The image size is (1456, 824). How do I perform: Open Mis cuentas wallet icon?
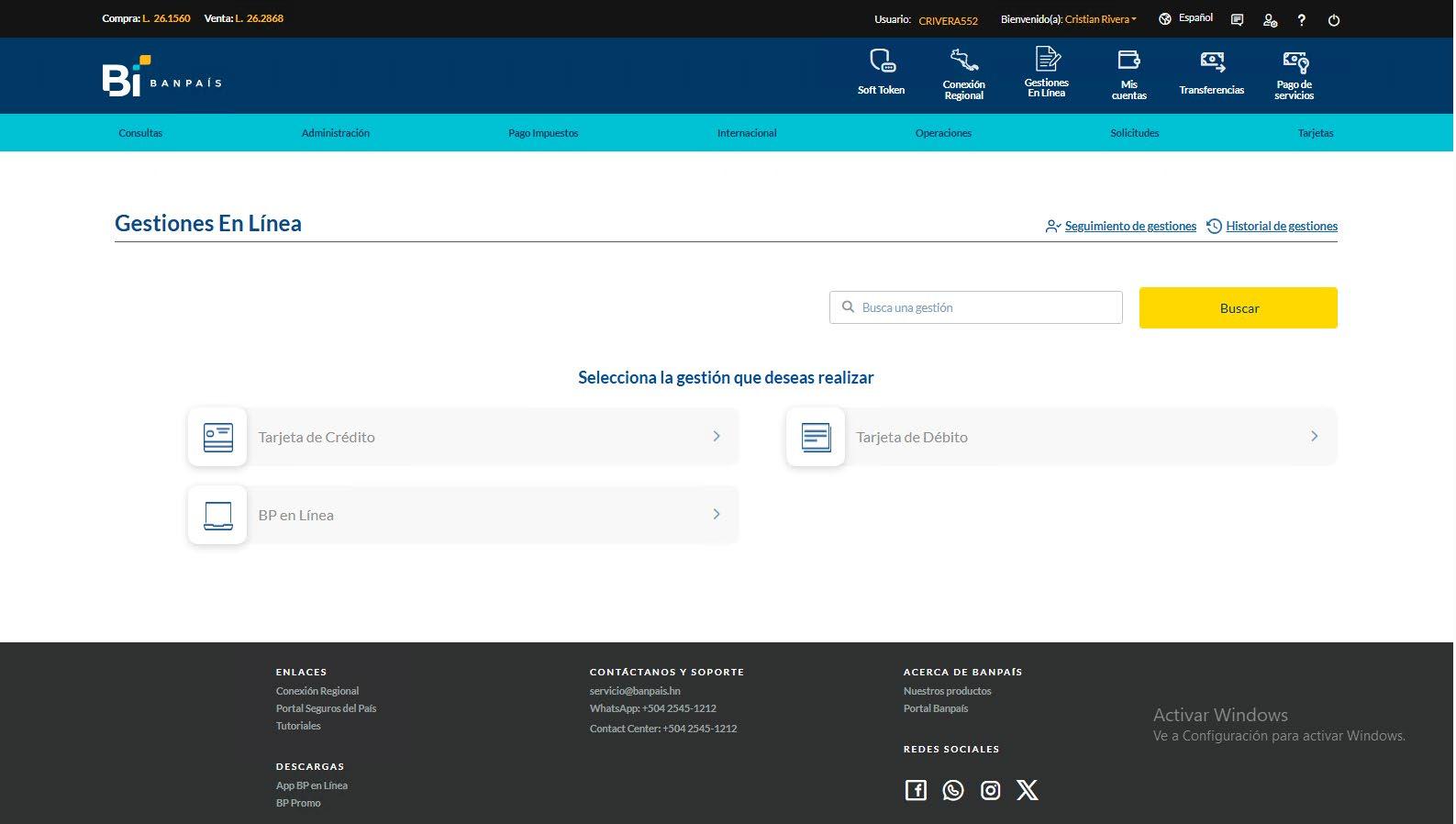tap(1128, 61)
